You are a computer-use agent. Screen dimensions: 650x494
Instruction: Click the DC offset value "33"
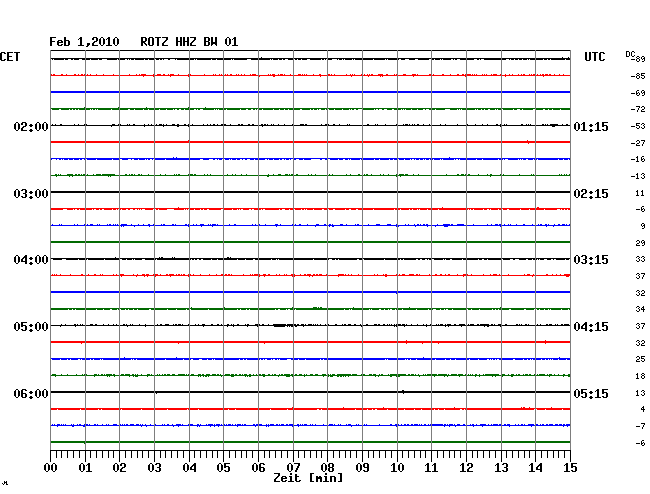tap(640, 259)
